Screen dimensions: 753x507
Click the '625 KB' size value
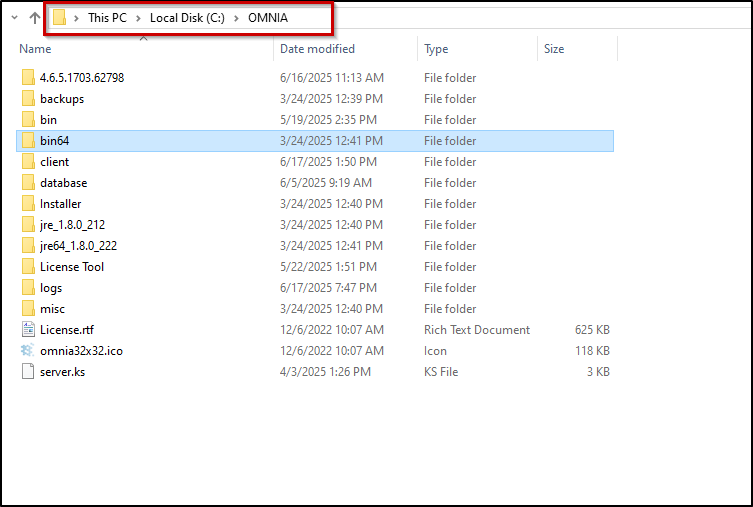click(x=592, y=330)
